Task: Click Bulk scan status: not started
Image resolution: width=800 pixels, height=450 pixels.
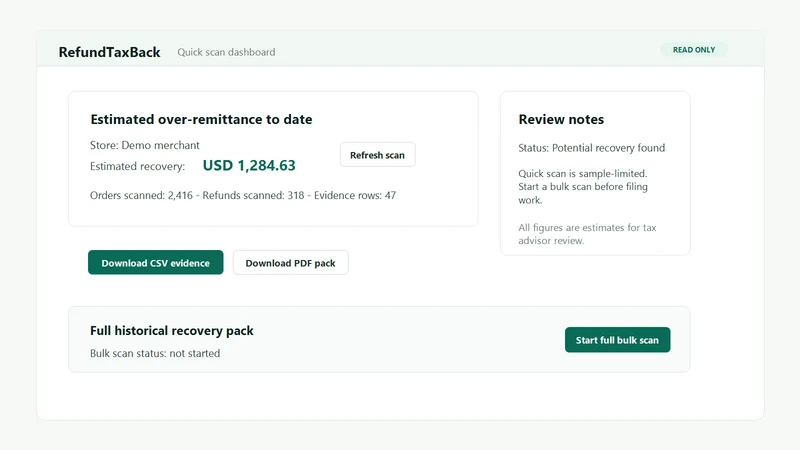Action: click(x=155, y=353)
